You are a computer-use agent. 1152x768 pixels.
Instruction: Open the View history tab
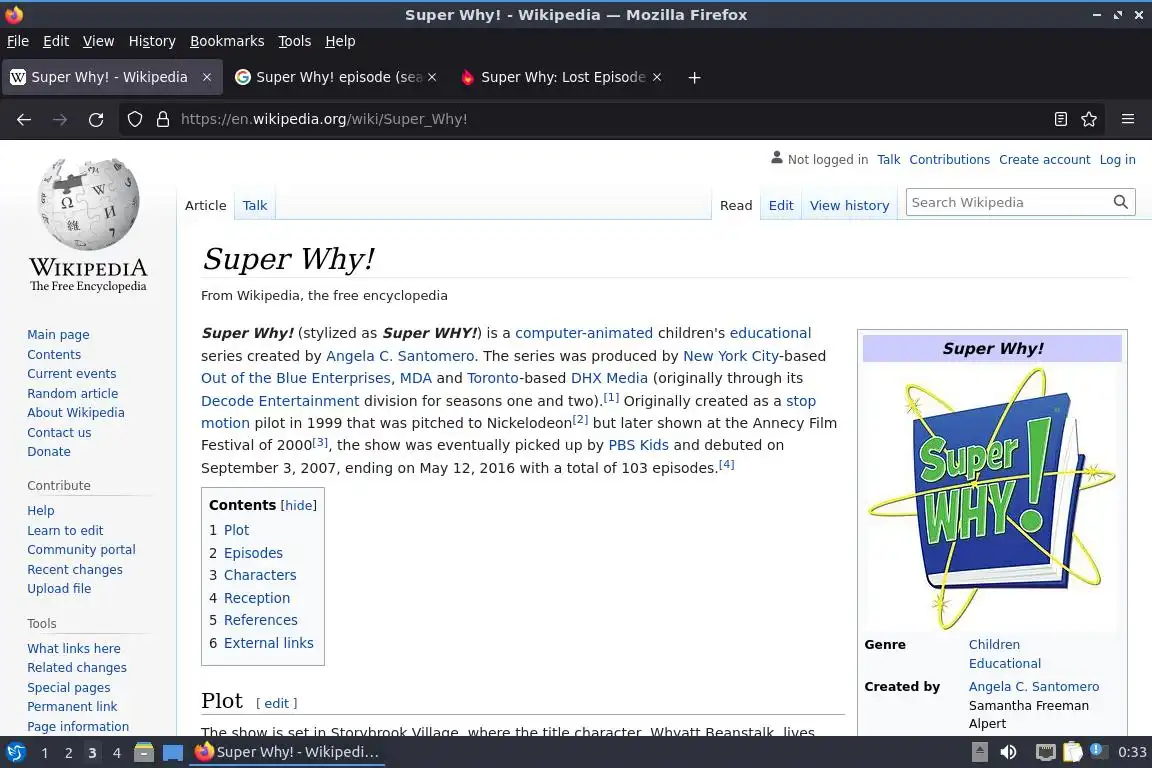(849, 206)
